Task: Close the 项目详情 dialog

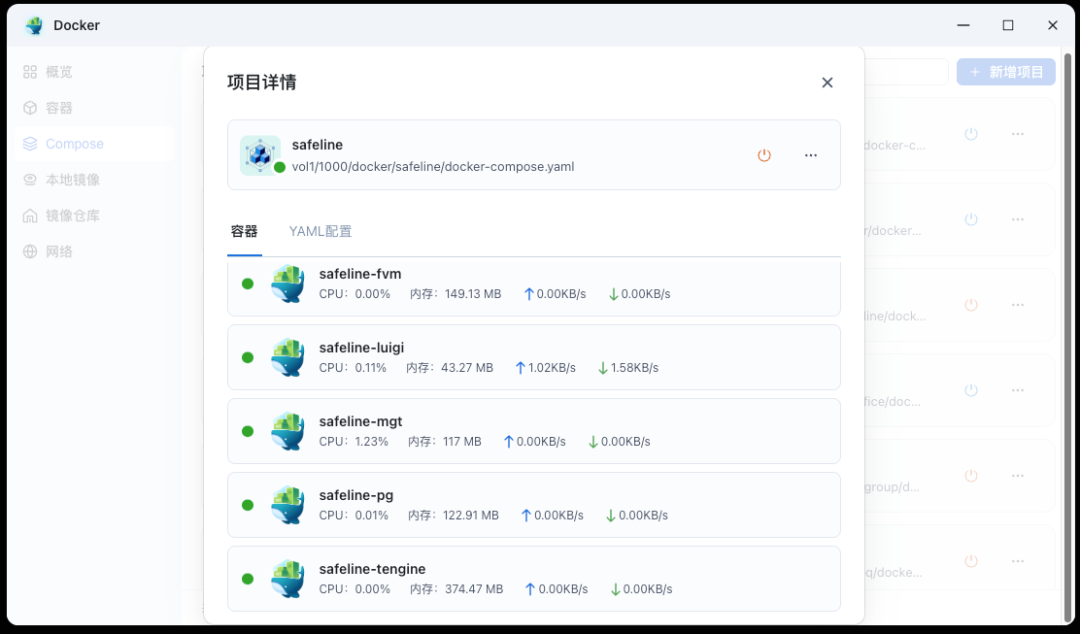Action: click(x=827, y=83)
